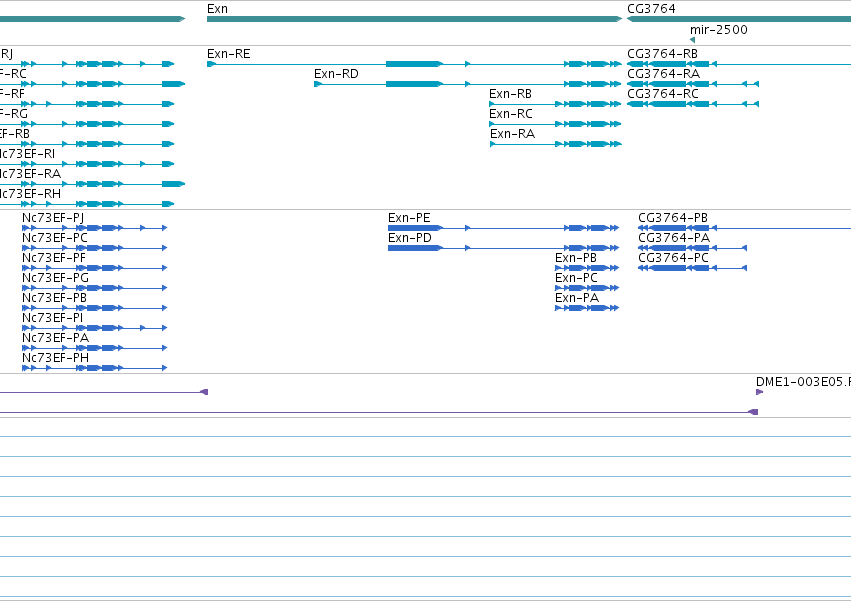Viewport: 851px width, 601px height.
Task: Select the Nc73EF-PF protein label
Action: pyautogui.click(x=54, y=258)
